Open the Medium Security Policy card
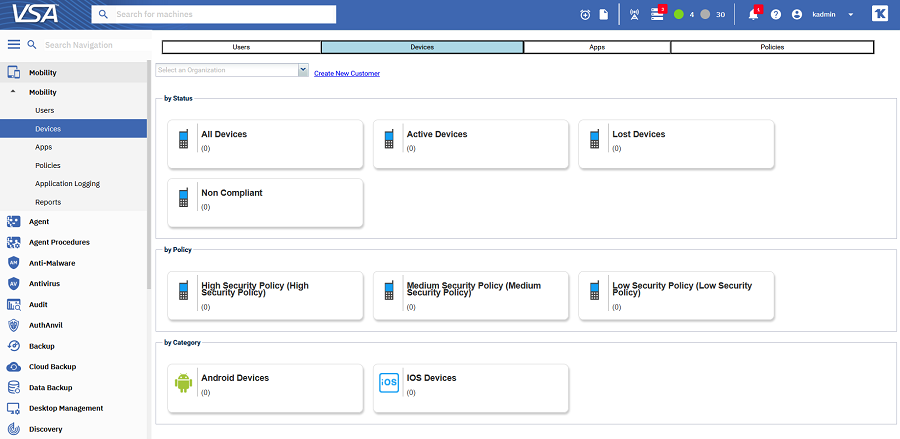 471,296
